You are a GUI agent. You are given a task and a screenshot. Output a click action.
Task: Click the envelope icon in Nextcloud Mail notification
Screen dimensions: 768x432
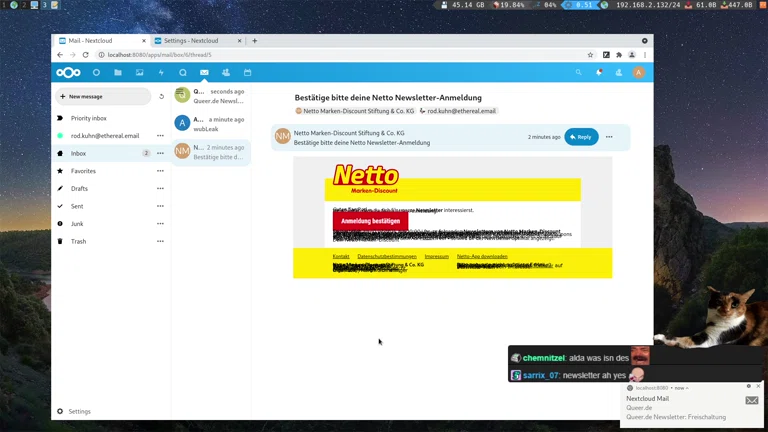(x=752, y=400)
